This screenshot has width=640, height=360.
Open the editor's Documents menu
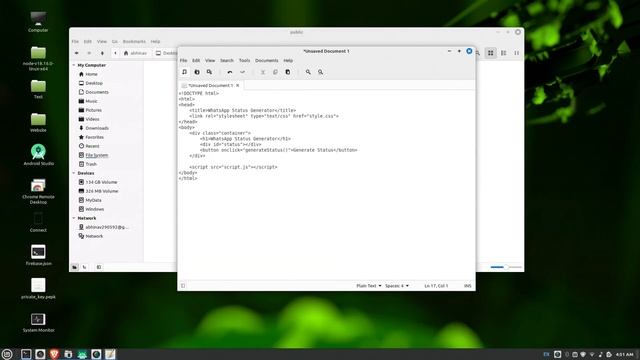coord(267,60)
